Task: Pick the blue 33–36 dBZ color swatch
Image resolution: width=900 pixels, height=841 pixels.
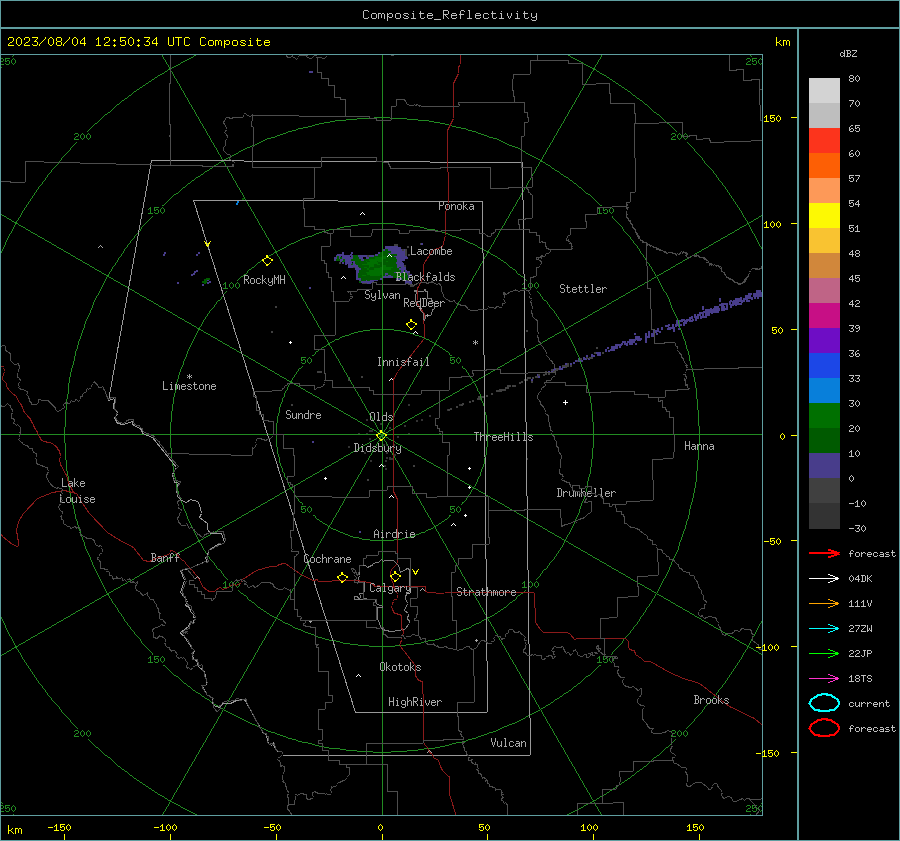Action: pyautogui.click(x=824, y=366)
